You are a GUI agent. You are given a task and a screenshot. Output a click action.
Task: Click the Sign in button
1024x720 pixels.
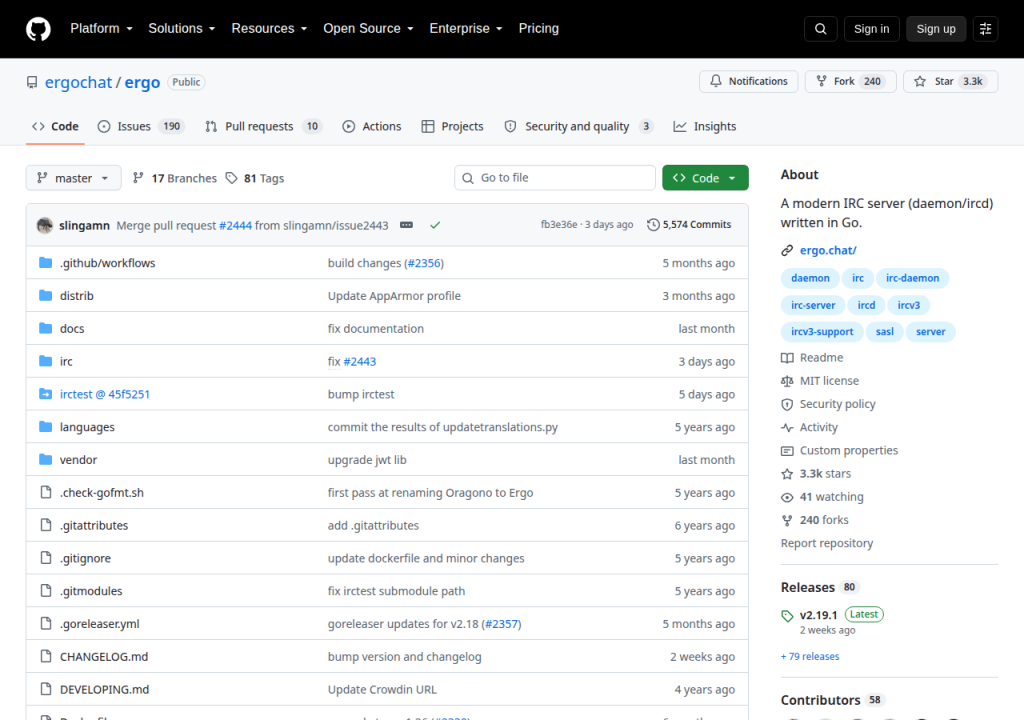[x=871, y=29]
